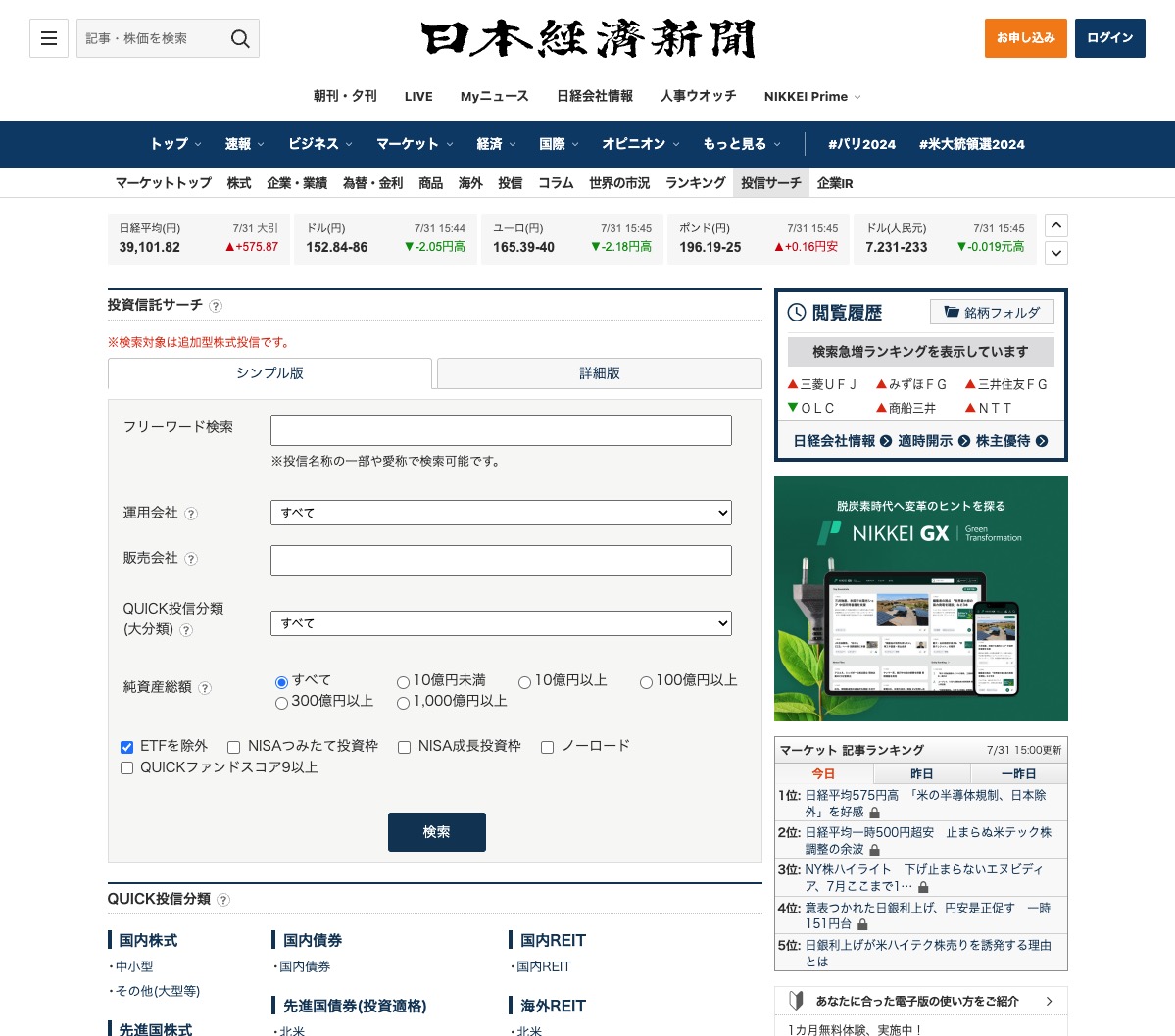This screenshot has height=1036, width=1175.
Task: Click the フリーワード検索 input field
Action: (501, 429)
